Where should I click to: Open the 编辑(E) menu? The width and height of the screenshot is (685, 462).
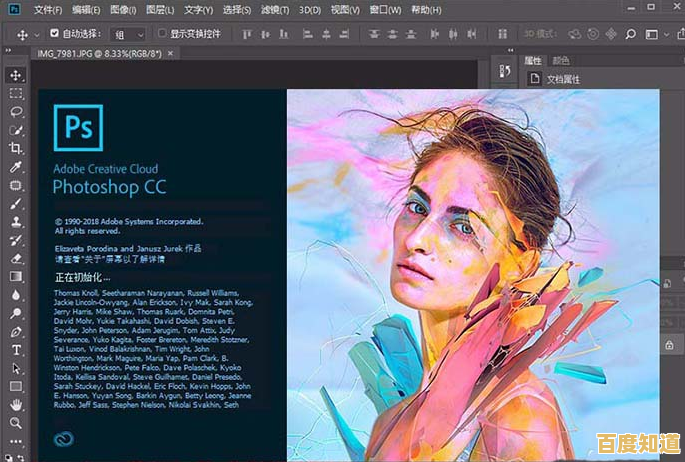[86, 10]
